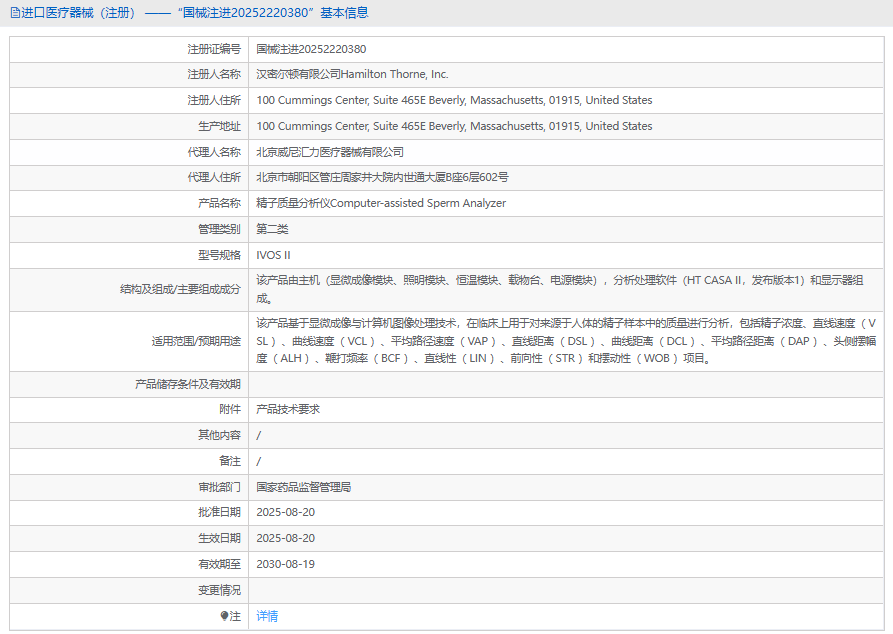This screenshot has width=893, height=634.
Task: Open the 详情 link
Action: [x=267, y=616]
